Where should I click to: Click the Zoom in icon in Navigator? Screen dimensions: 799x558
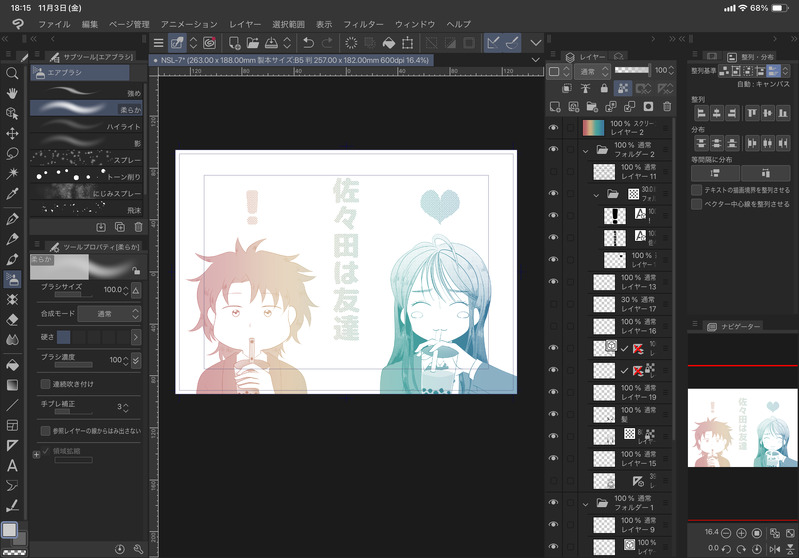(x=741, y=533)
